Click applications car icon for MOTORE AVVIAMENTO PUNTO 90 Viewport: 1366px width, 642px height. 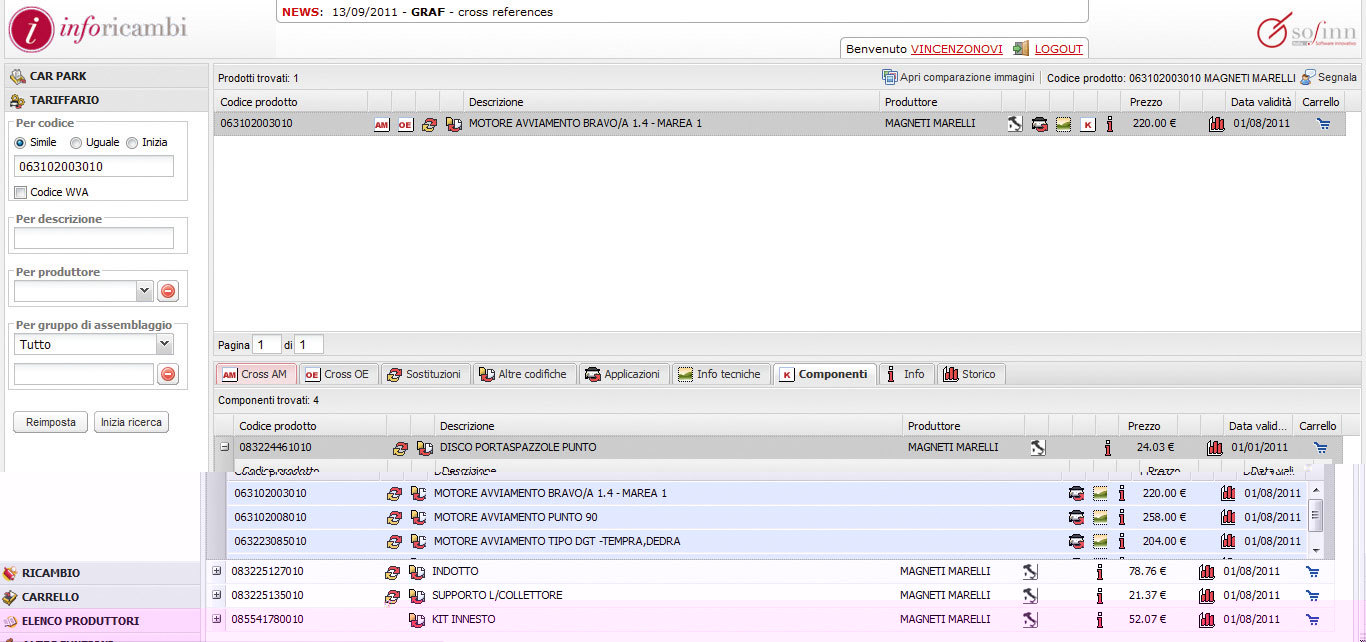[x=1076, y=517]
